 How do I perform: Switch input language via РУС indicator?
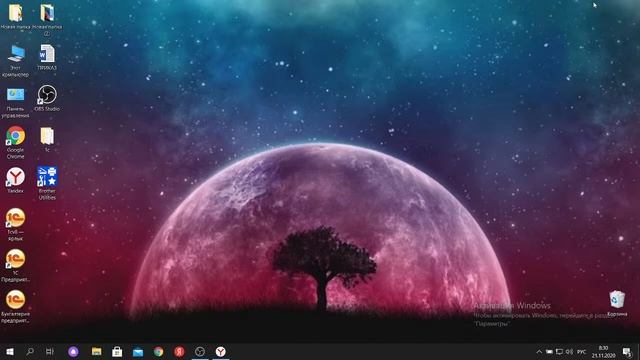tap(582, 351)
